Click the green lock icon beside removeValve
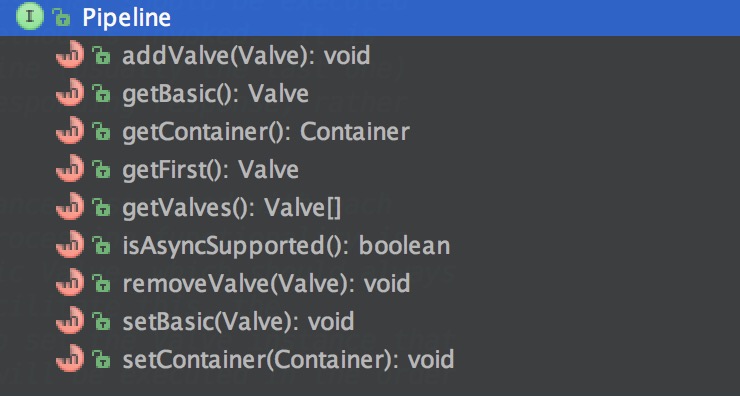Image resolution: width=740 pixels, height=396 pixels. (101, 283)
